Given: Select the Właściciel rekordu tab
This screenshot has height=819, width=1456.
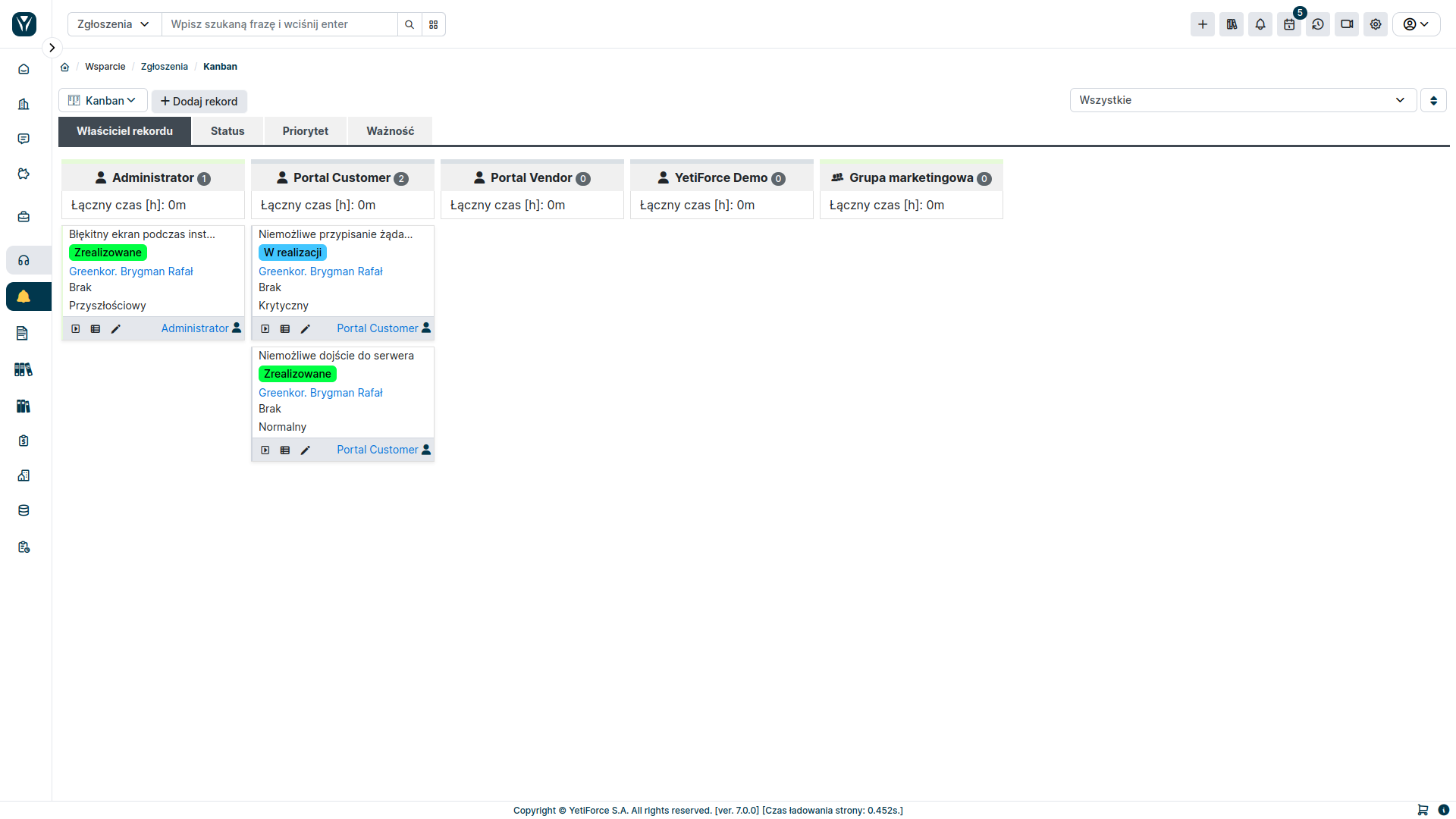Looking at the screenshot, I should 124,131.
